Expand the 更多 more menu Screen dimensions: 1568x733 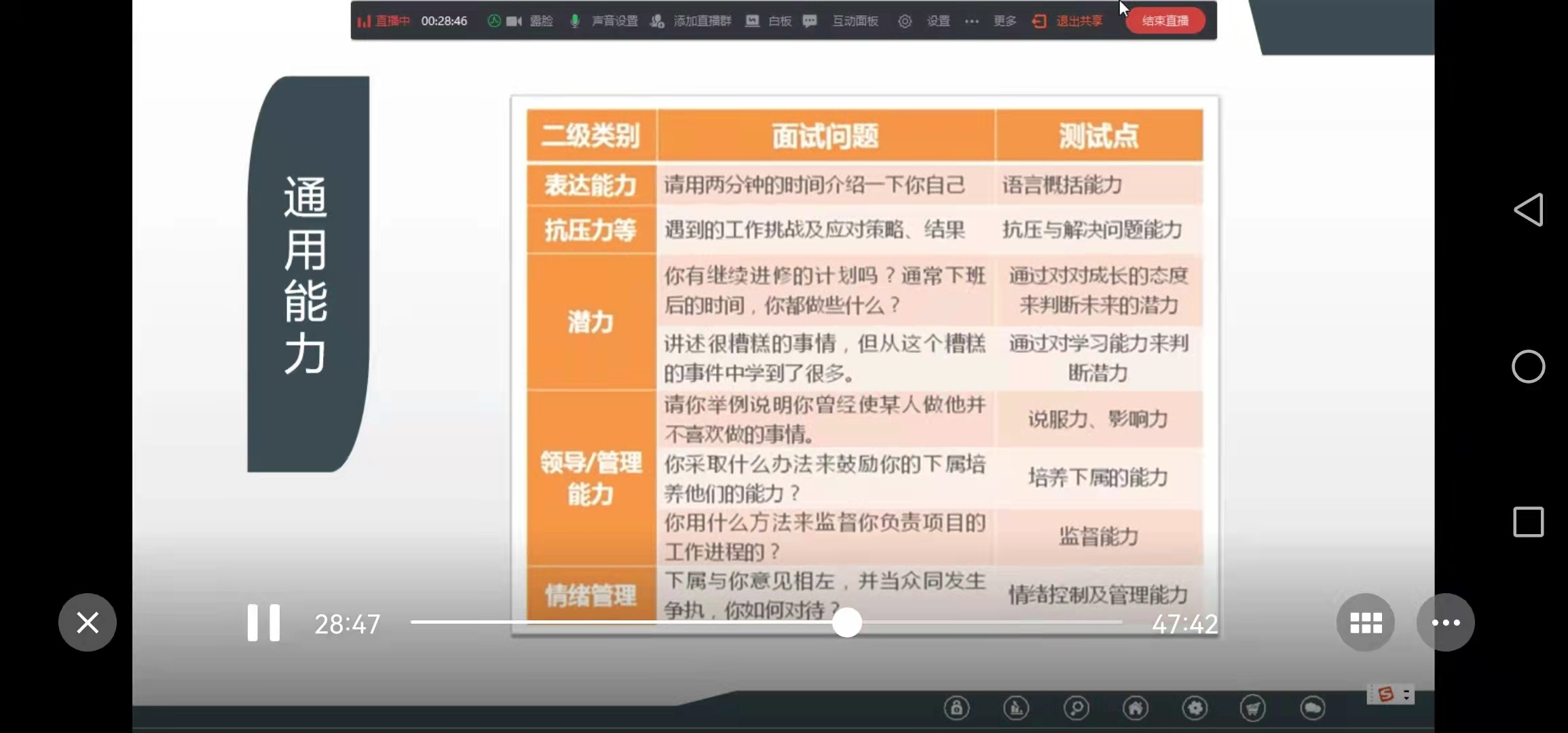coord(992,21)
